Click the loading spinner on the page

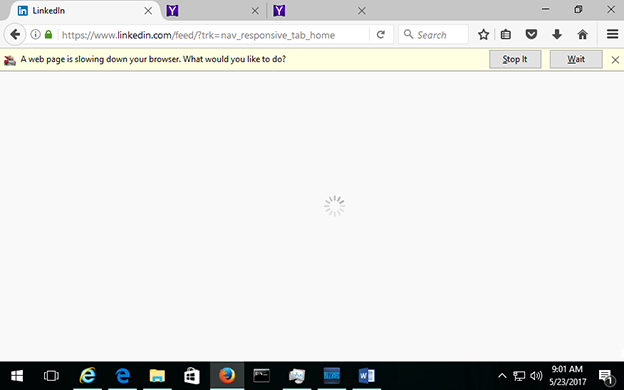[x=334, y=206]
